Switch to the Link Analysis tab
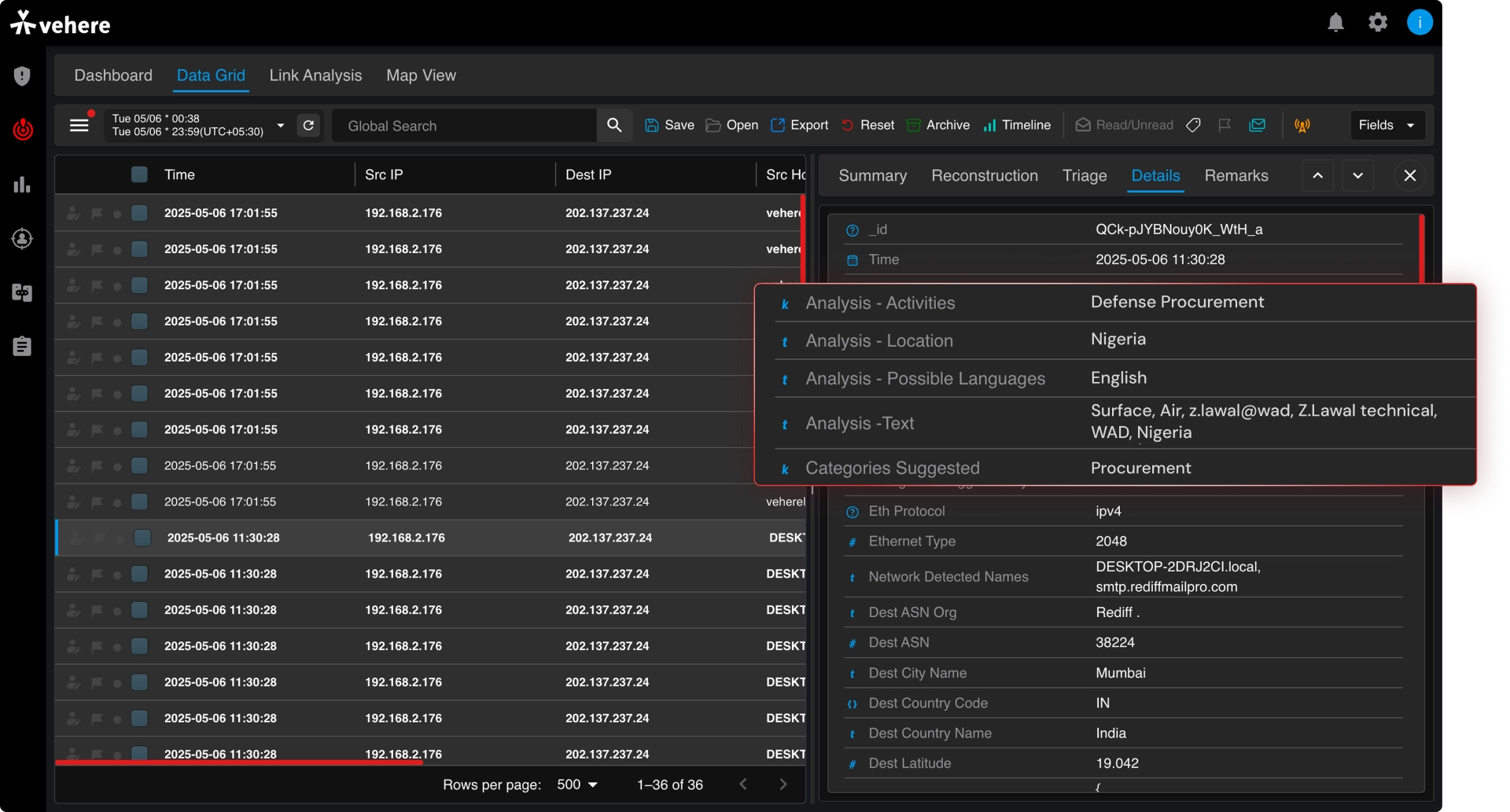Viewport: 1510px width, 812px height. coord(315,75)
